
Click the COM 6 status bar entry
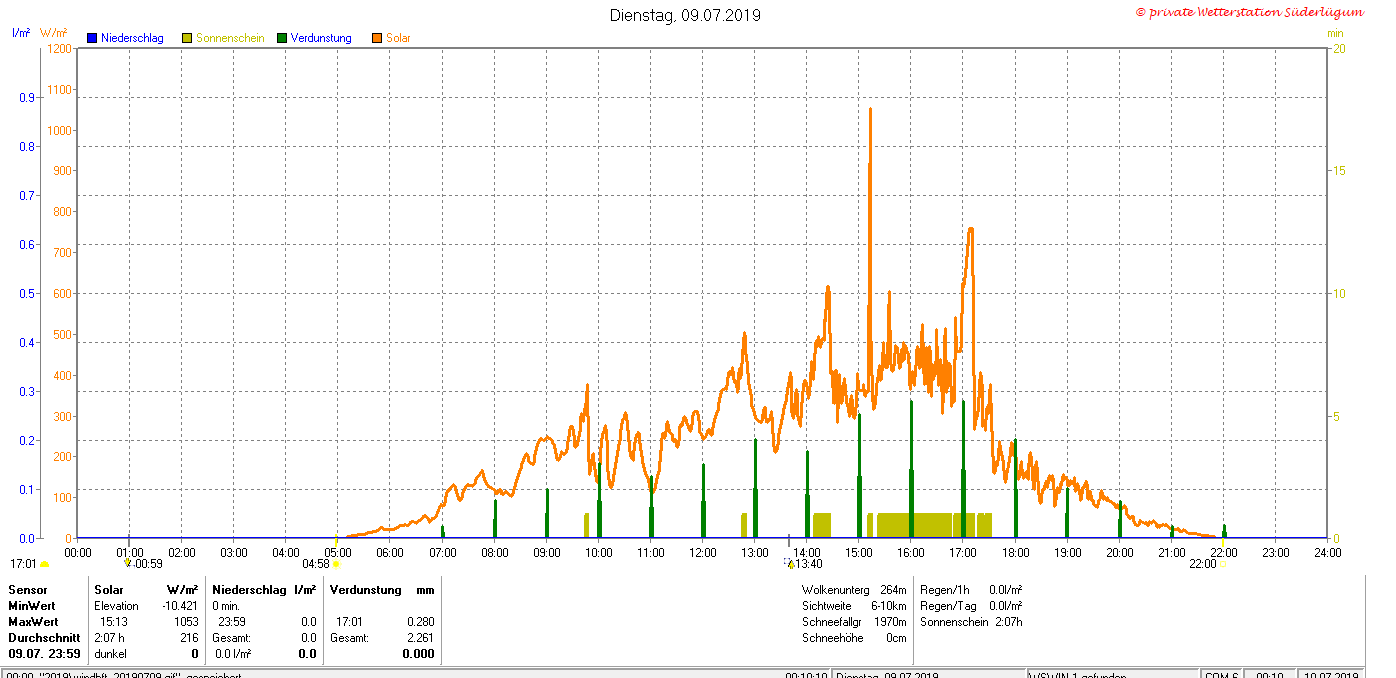coord(1220,675)
